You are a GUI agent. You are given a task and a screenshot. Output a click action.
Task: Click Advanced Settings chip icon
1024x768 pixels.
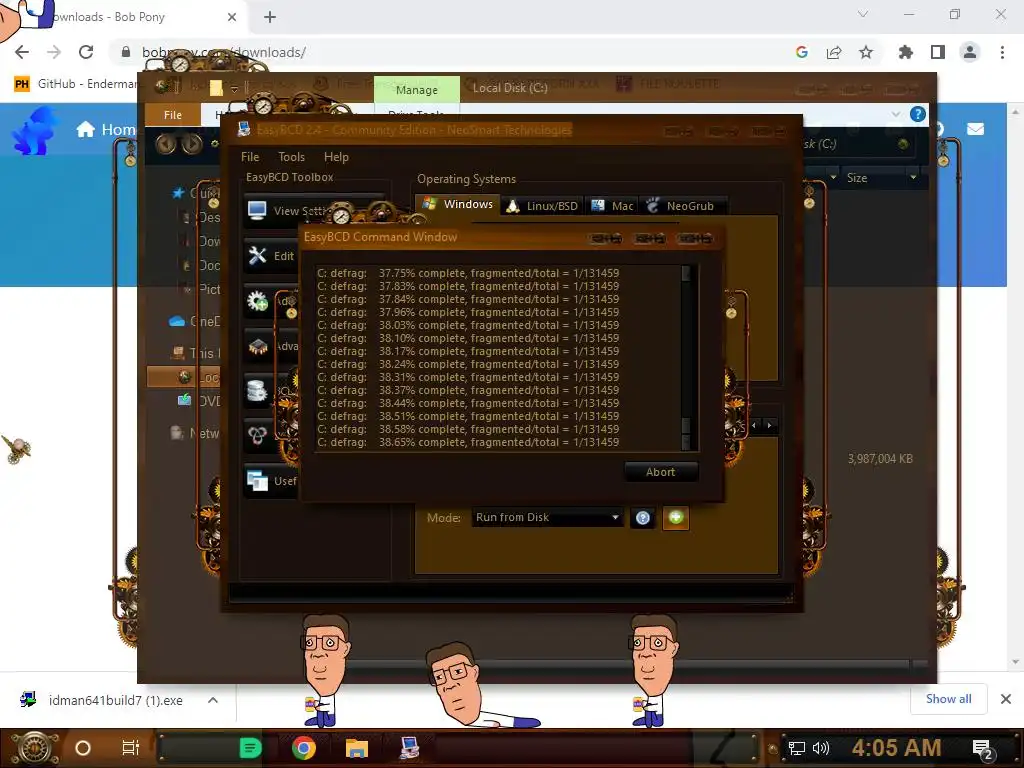(x=257, y=346)
